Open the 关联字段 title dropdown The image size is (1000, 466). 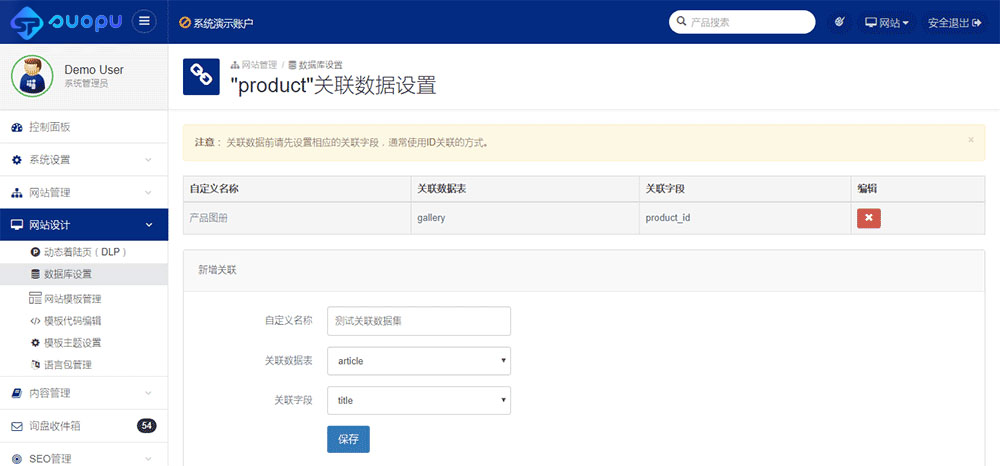(419, 400)
